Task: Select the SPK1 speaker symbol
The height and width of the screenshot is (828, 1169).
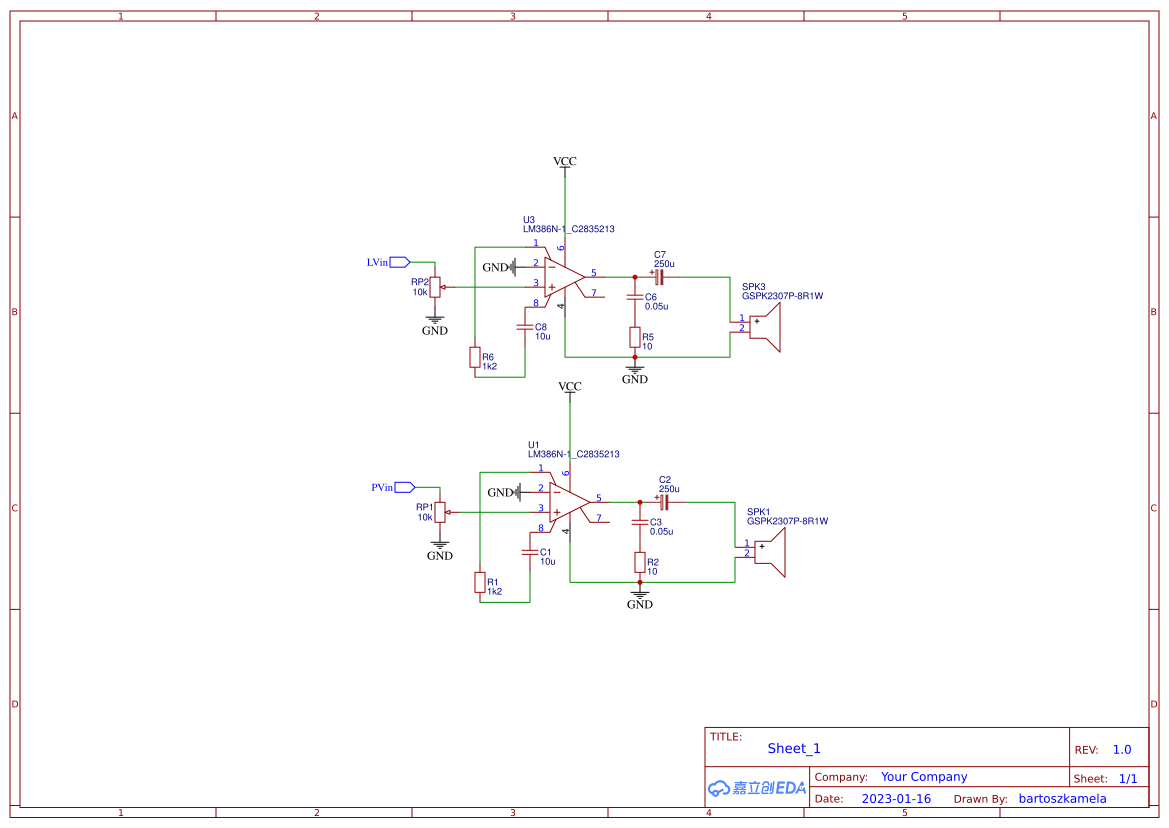Action: (770, 550)
